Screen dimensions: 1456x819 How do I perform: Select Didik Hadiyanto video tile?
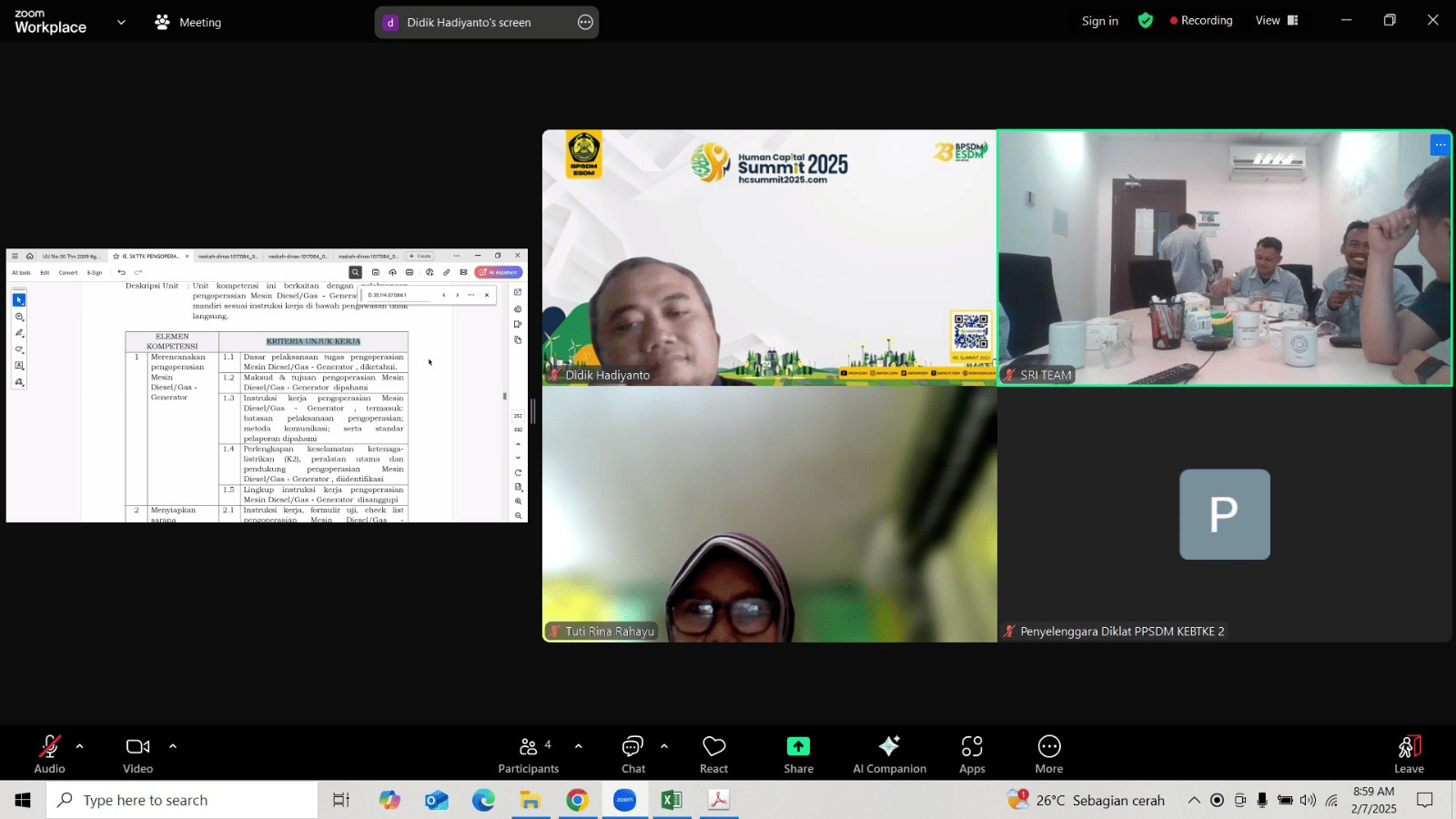pyautogui.click(x=770, y=258)
